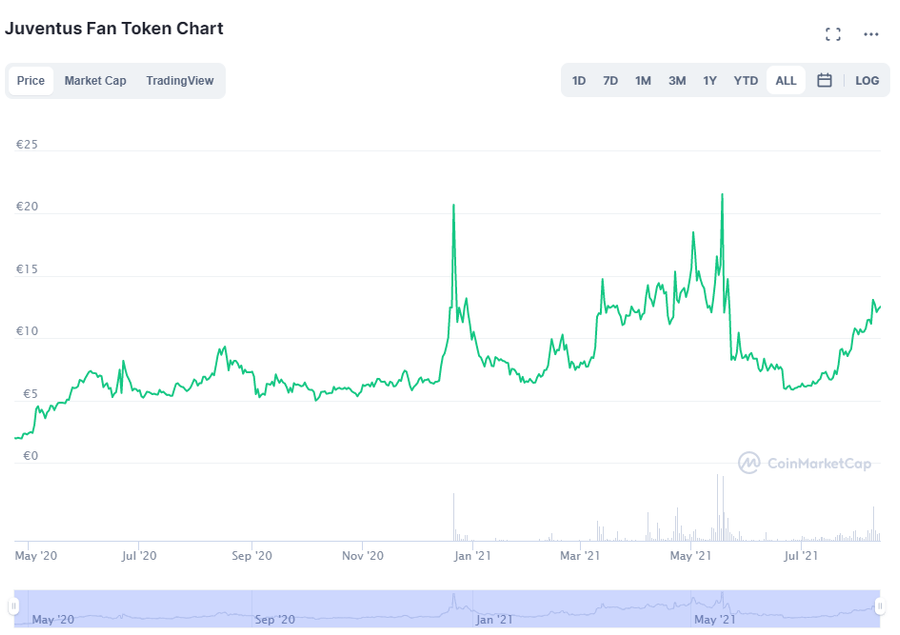Select the 7D time range
Viewport: 900px width, 635px height.
[610, 80]
